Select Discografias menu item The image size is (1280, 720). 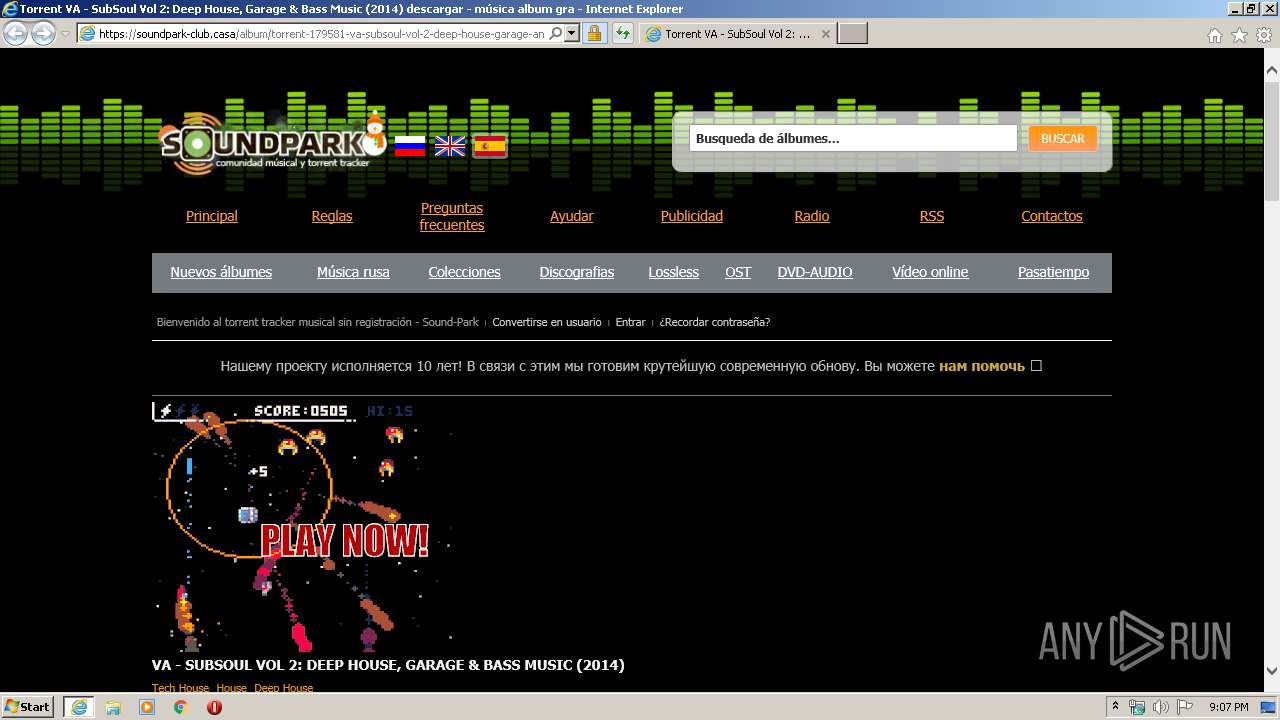tap(577, 272)
